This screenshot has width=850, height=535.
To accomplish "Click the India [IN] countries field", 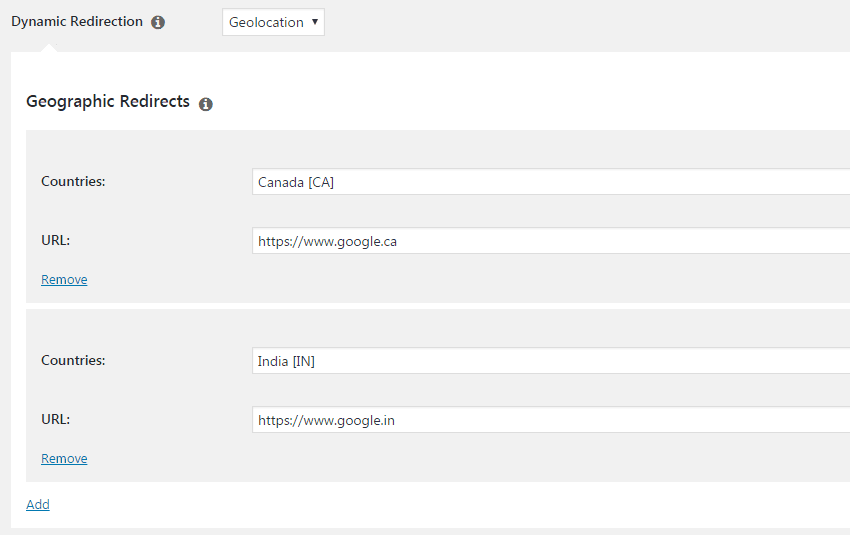I will pyautogui.click(x=550, y=361).
